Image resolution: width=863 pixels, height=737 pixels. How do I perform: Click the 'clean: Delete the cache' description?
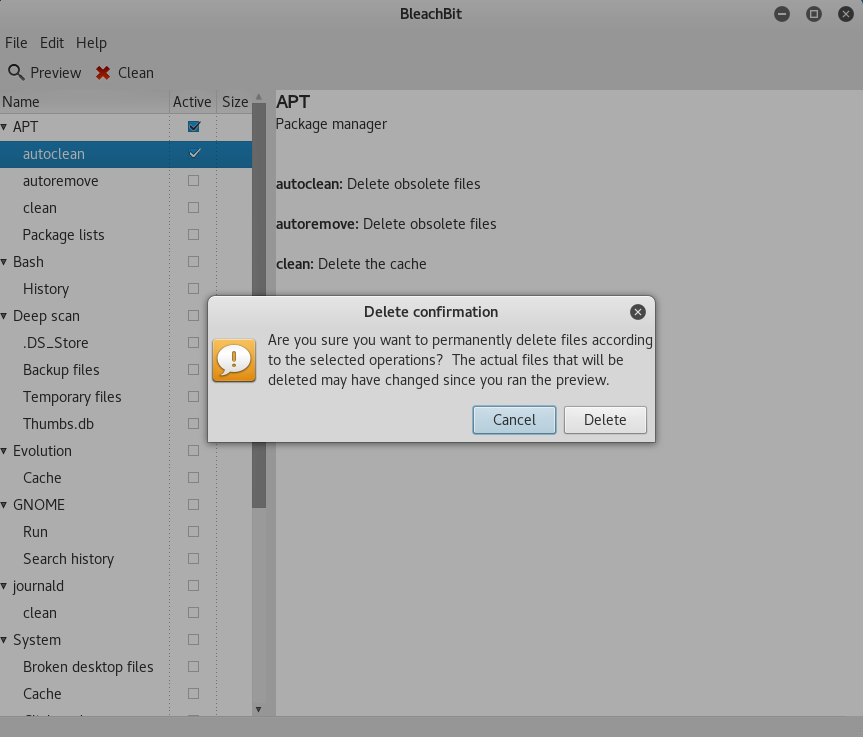click(351, 264)
